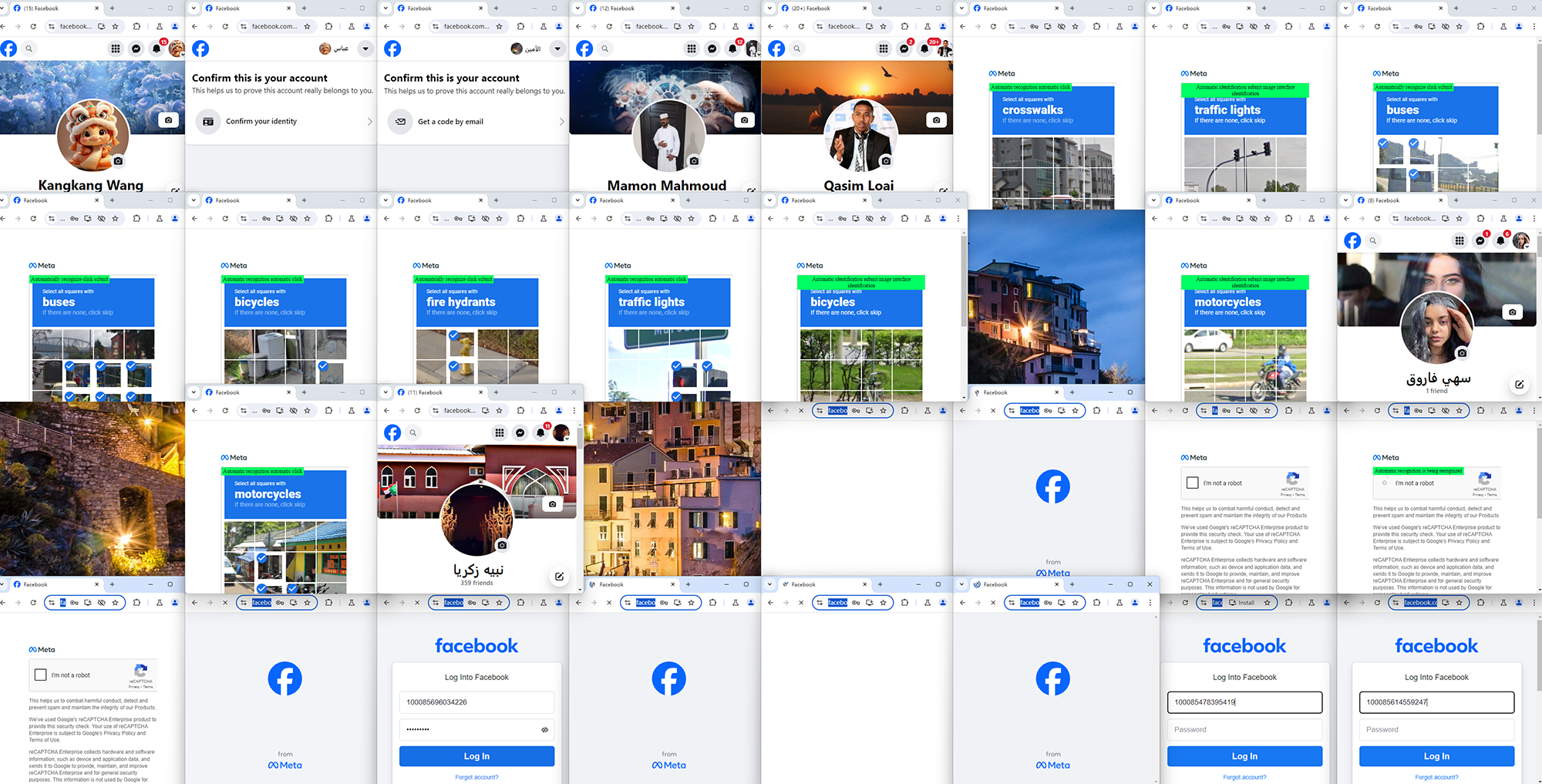Click edit pencil icon in (6) Facebook window
The width and height of the screenshot is (1542, 784).
1519,384
